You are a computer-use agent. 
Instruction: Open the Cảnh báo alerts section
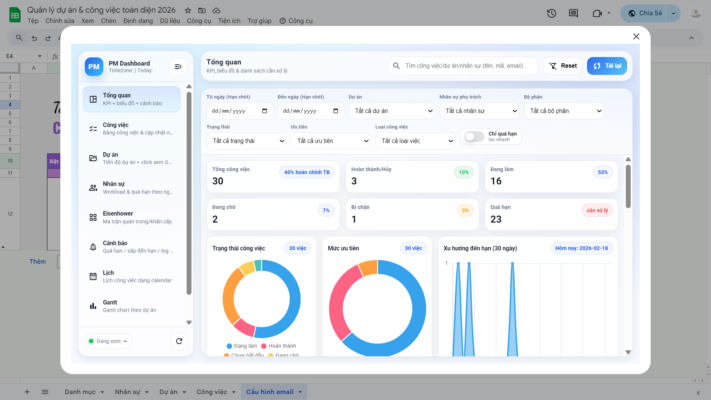click(132, 247)
